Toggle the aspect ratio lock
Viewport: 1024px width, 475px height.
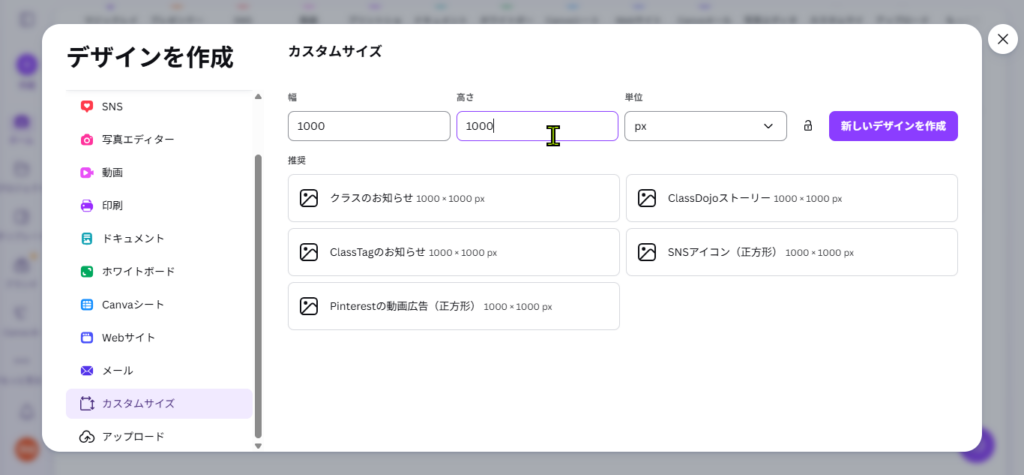[808, 126]
